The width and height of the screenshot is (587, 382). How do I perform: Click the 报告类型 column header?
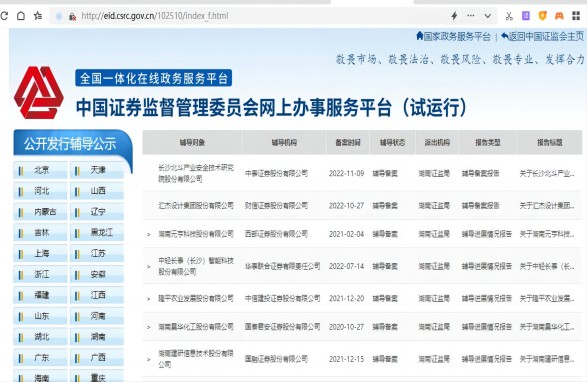(x=487, y=142)
